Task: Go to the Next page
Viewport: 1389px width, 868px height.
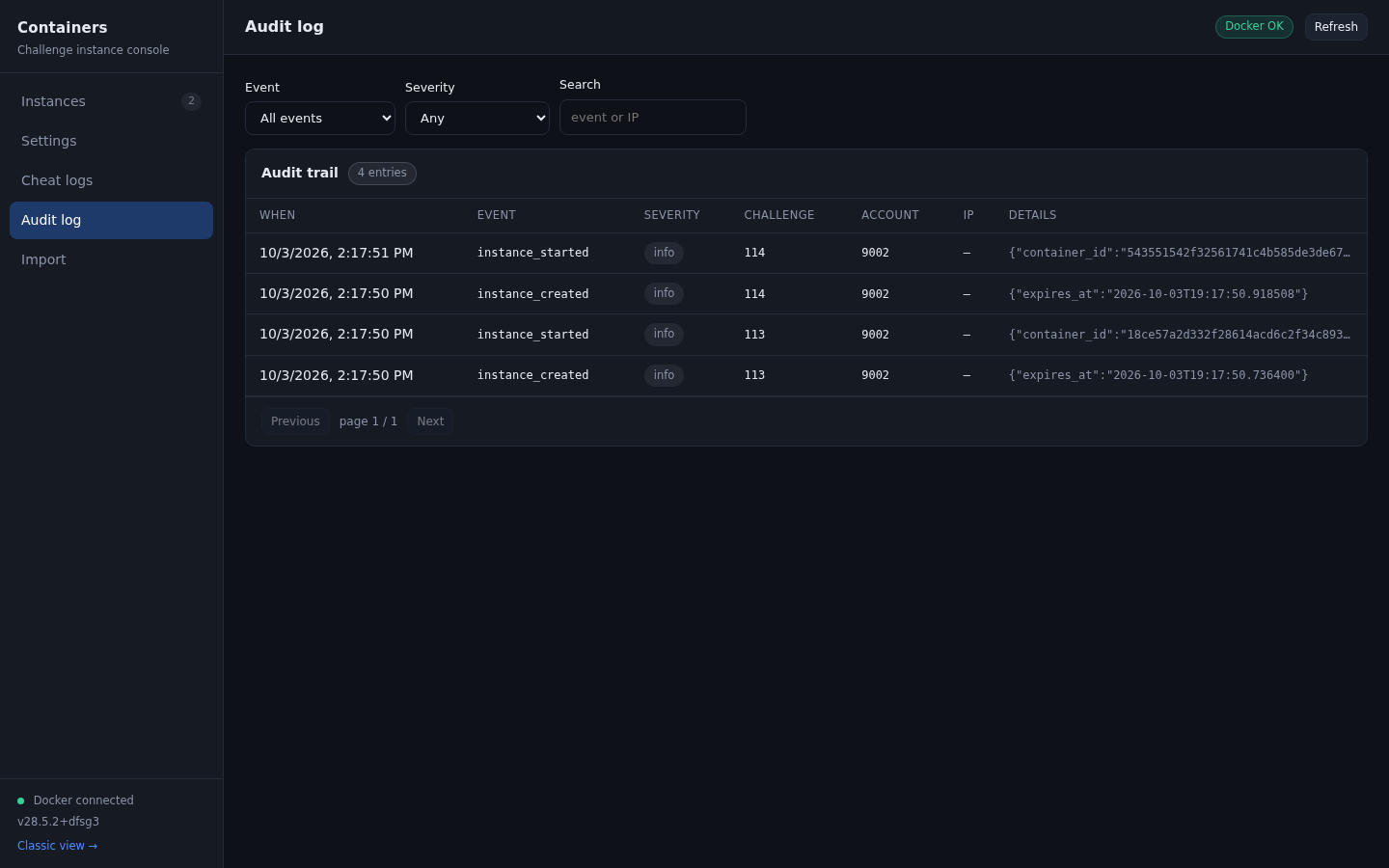Action: point(430,421)
